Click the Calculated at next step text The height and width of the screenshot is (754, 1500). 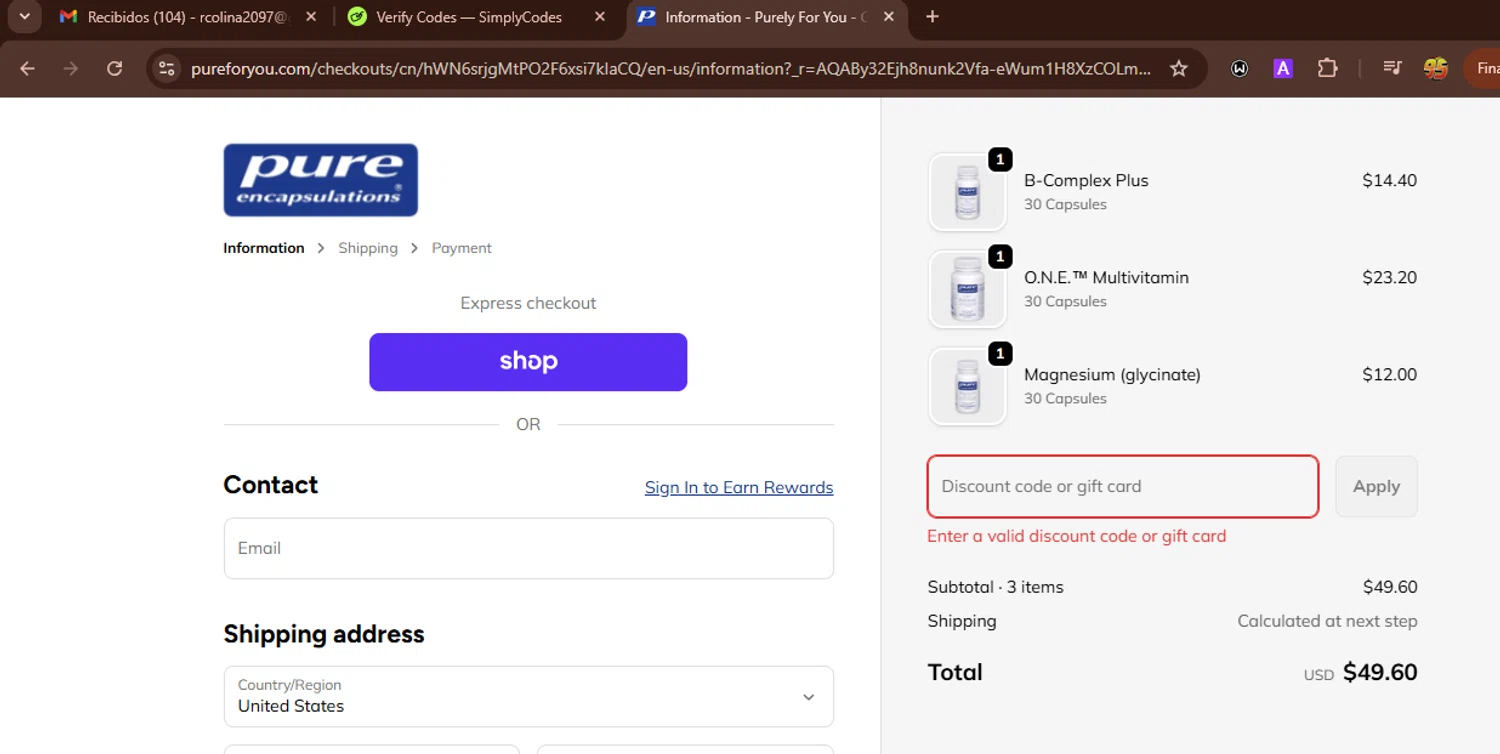[x=1327, y=621]
